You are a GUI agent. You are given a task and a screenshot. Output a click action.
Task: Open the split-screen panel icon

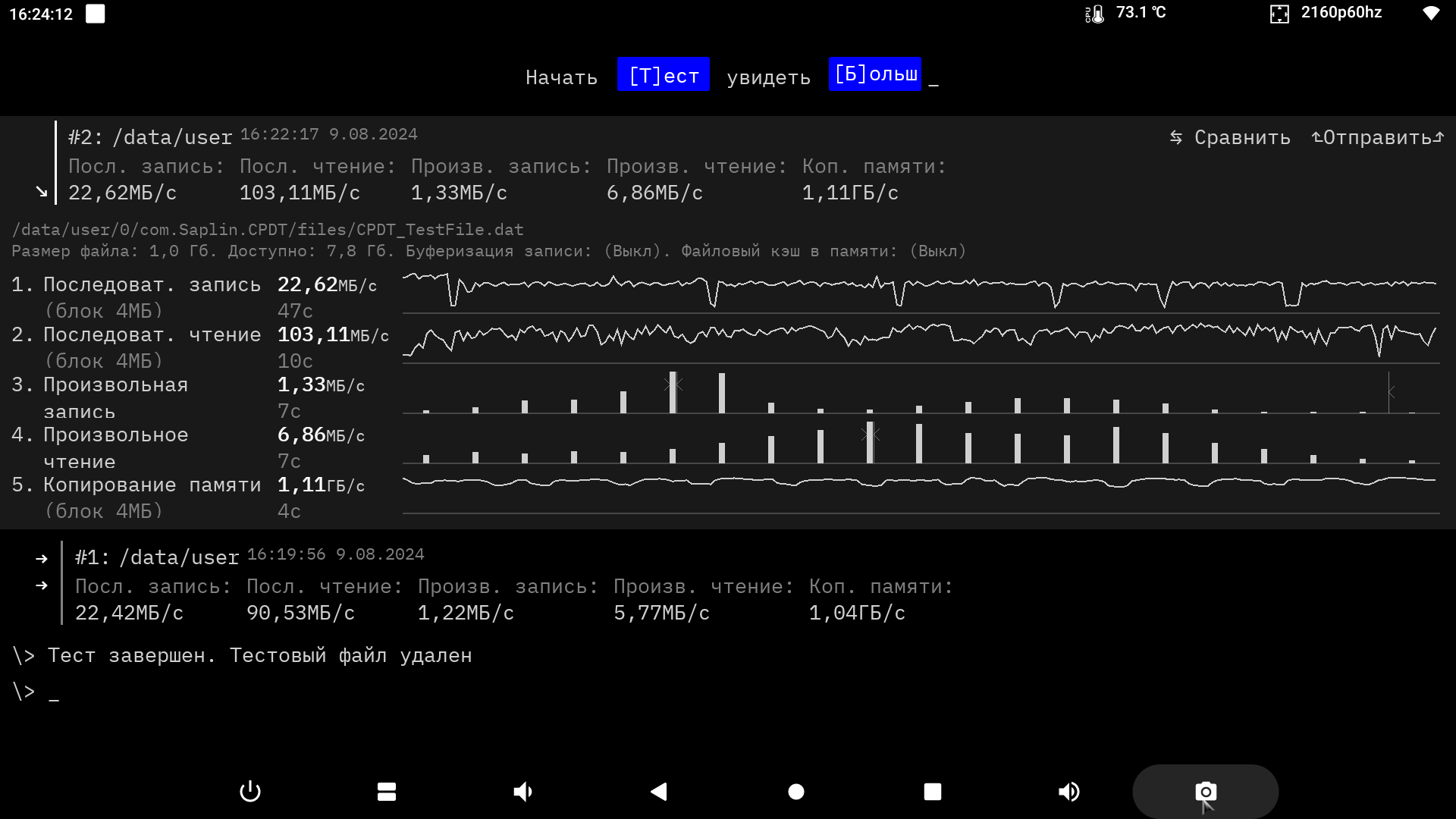(x=387, y=792)
